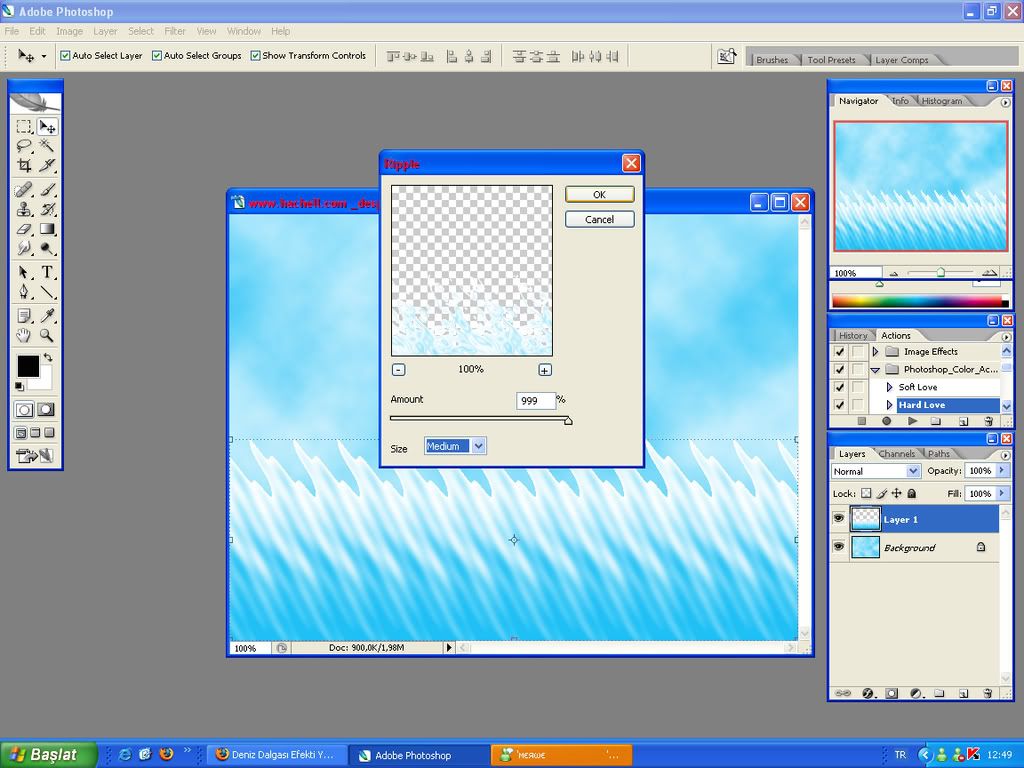Click the Actions record button
This screenshot has height=768, width=1024.
(x=886, y=421)
